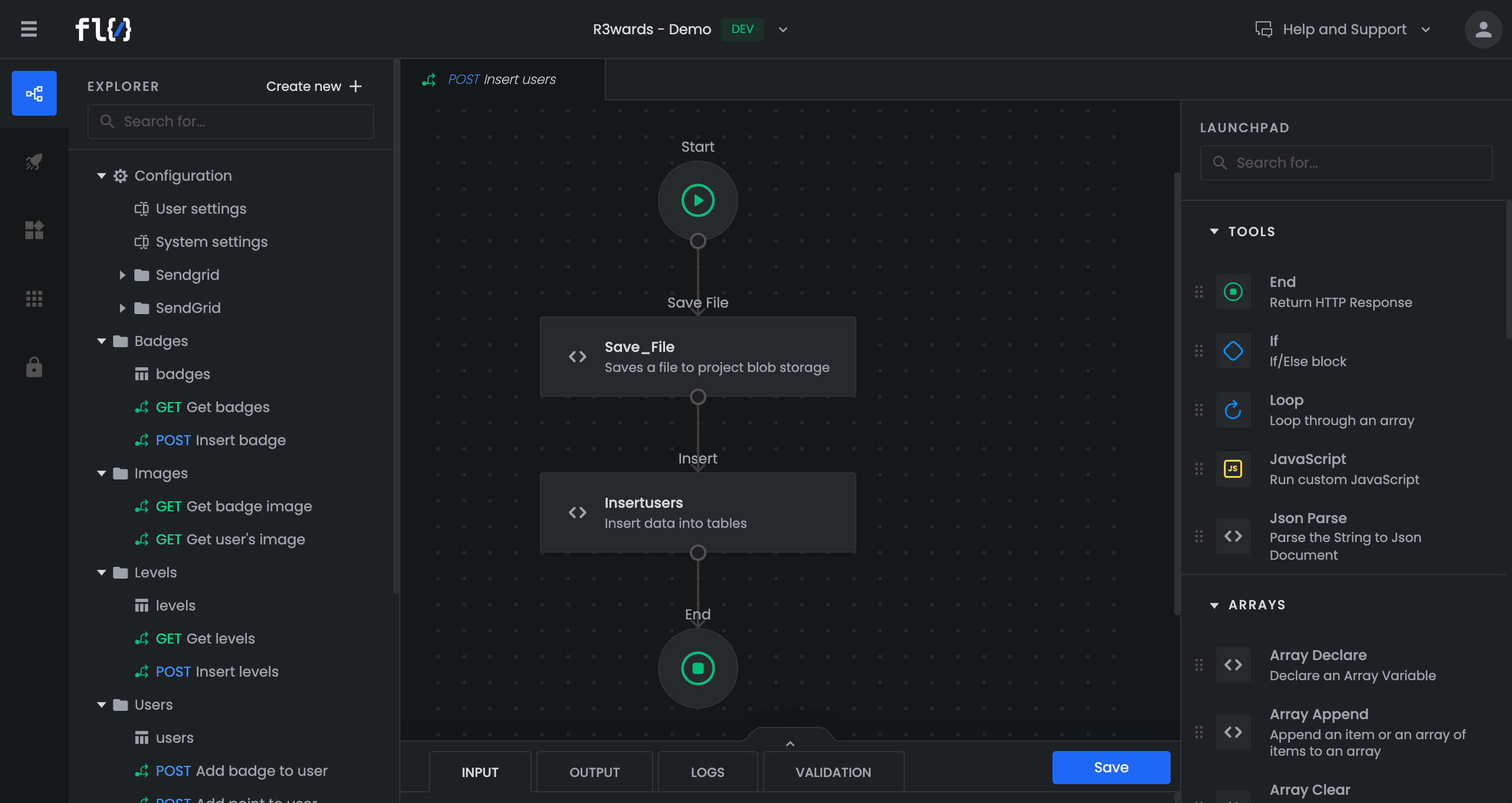Click the Help and Support chat icon
This screenshot has width=1512, height=803.
1264,29
